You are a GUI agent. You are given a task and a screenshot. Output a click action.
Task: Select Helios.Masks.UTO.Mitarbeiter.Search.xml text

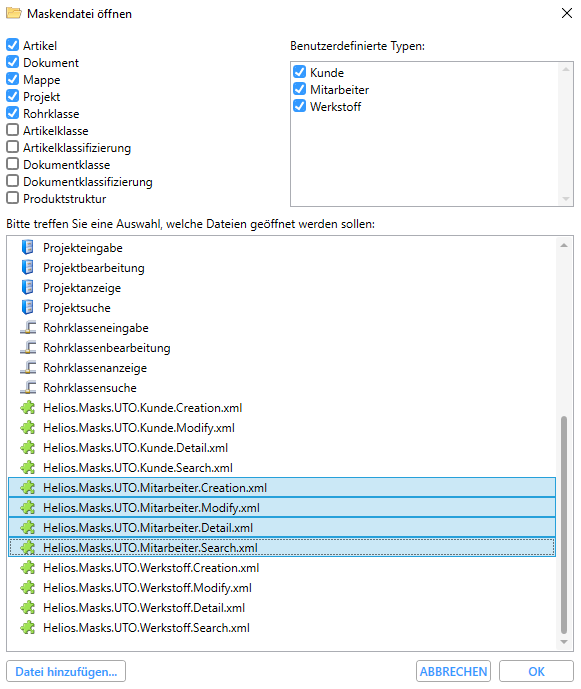coord(150,548)
